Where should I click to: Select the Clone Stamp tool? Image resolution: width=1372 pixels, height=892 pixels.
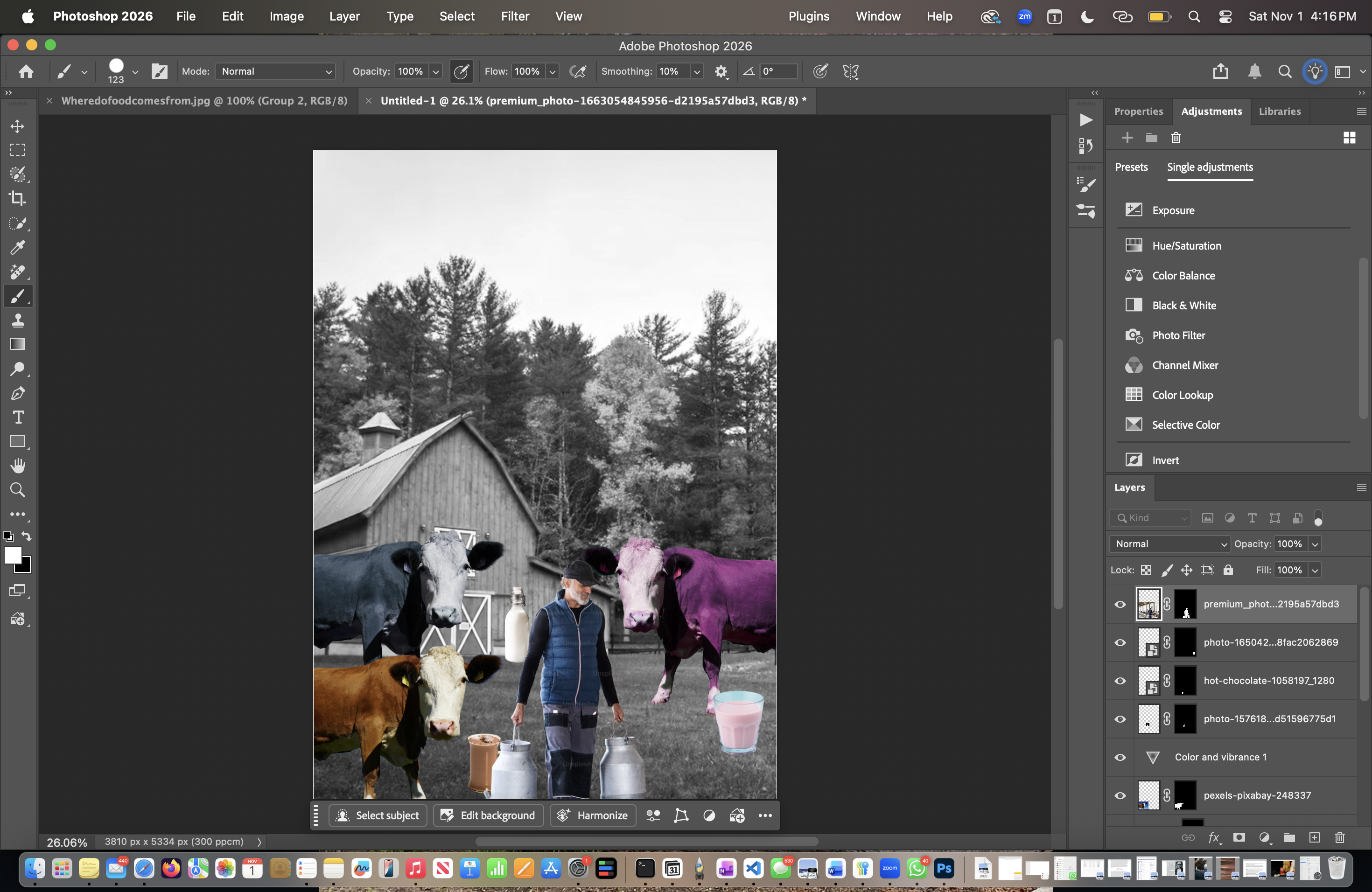click(17, 321)
